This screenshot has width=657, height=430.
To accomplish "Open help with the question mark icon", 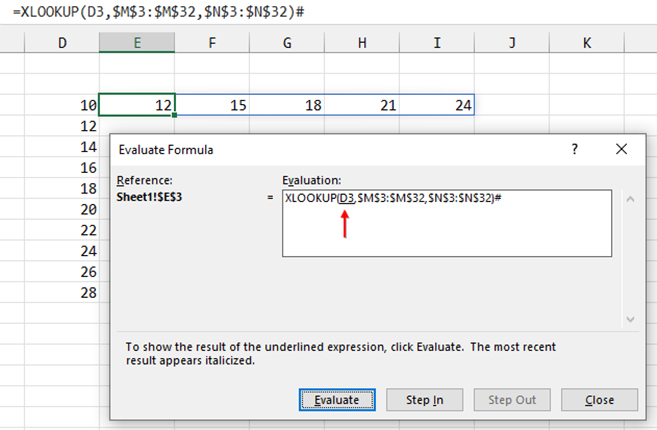I will point(574,150).
